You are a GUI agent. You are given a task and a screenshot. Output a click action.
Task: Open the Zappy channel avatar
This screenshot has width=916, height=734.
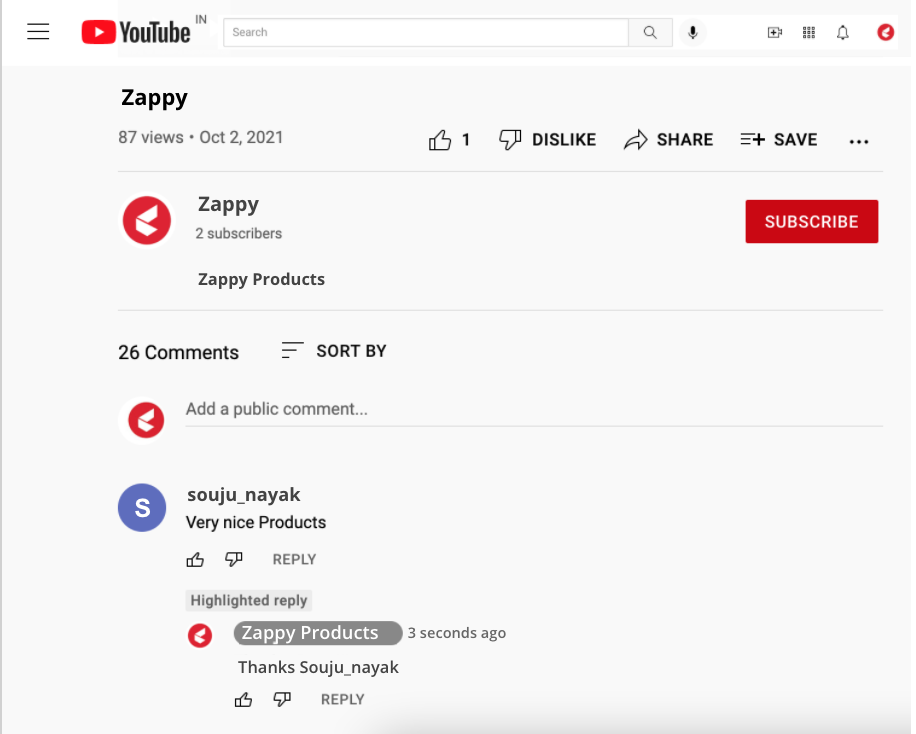(x=147, y=220)
